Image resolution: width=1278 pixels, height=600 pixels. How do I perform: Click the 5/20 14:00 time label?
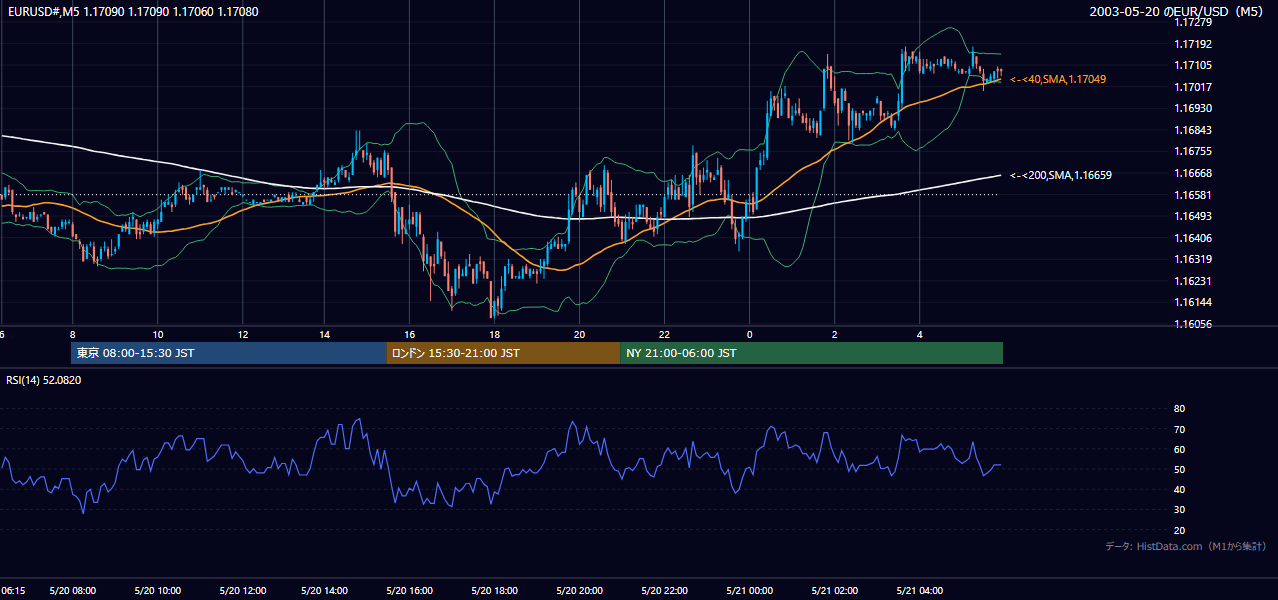326,591
